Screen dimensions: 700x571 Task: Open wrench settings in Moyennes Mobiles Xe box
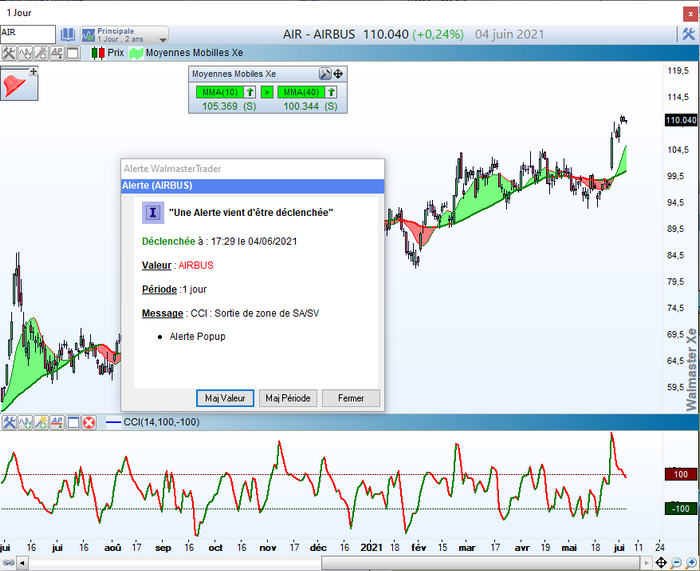point(325,74)
